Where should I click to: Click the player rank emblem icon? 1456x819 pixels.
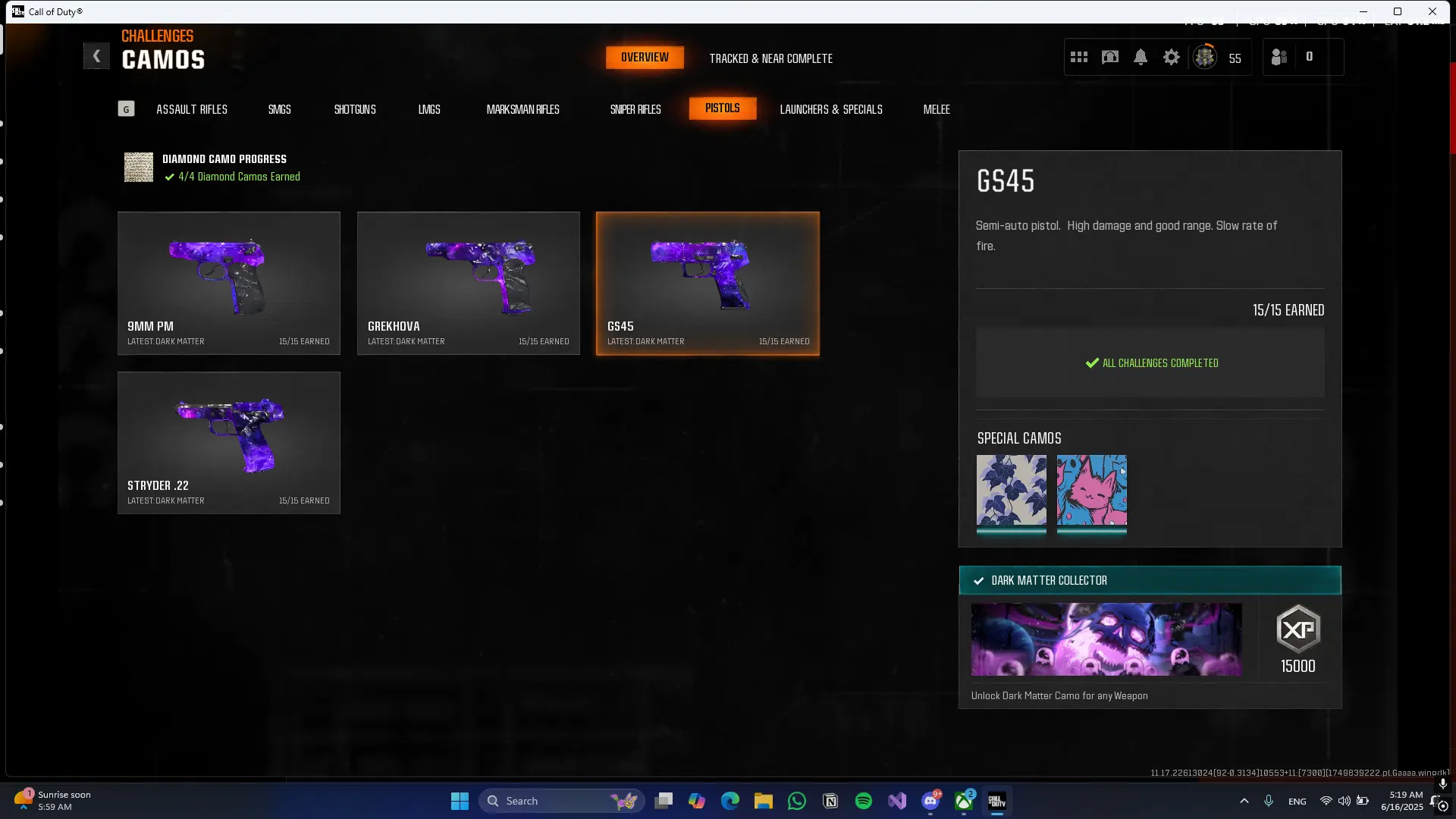click(1205, 58)
